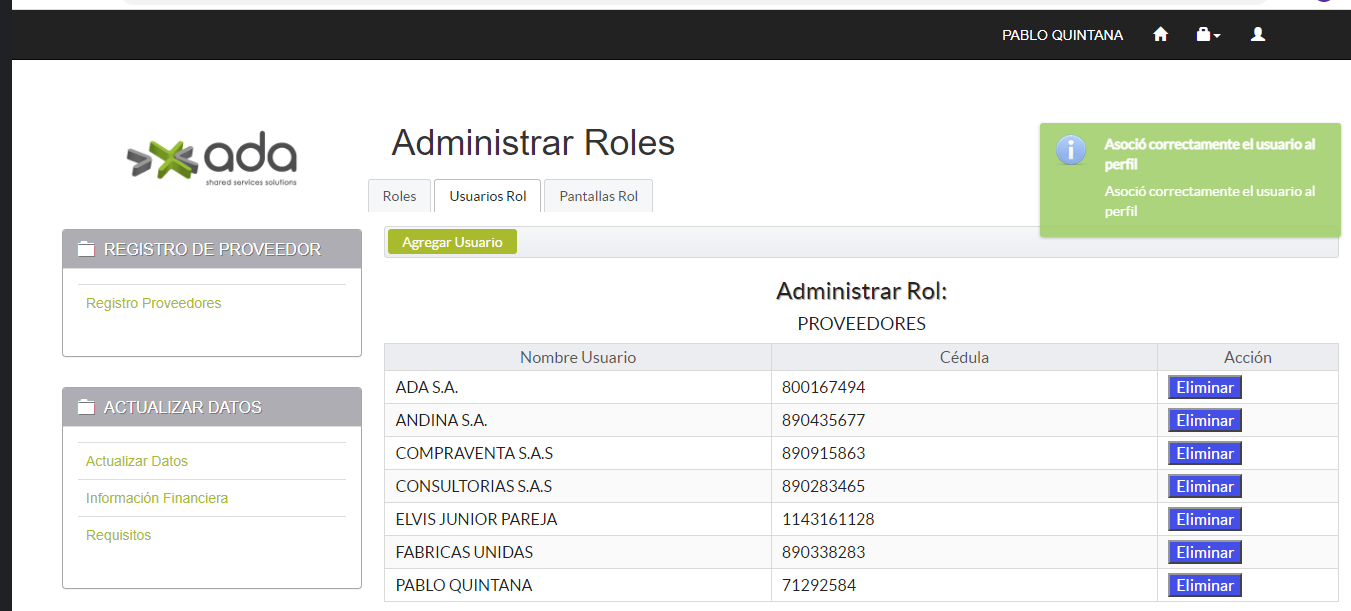Click Eliminar for ELVIS JUNIOR PAREJA
1351x611 pixels.
coord(1204,519)
